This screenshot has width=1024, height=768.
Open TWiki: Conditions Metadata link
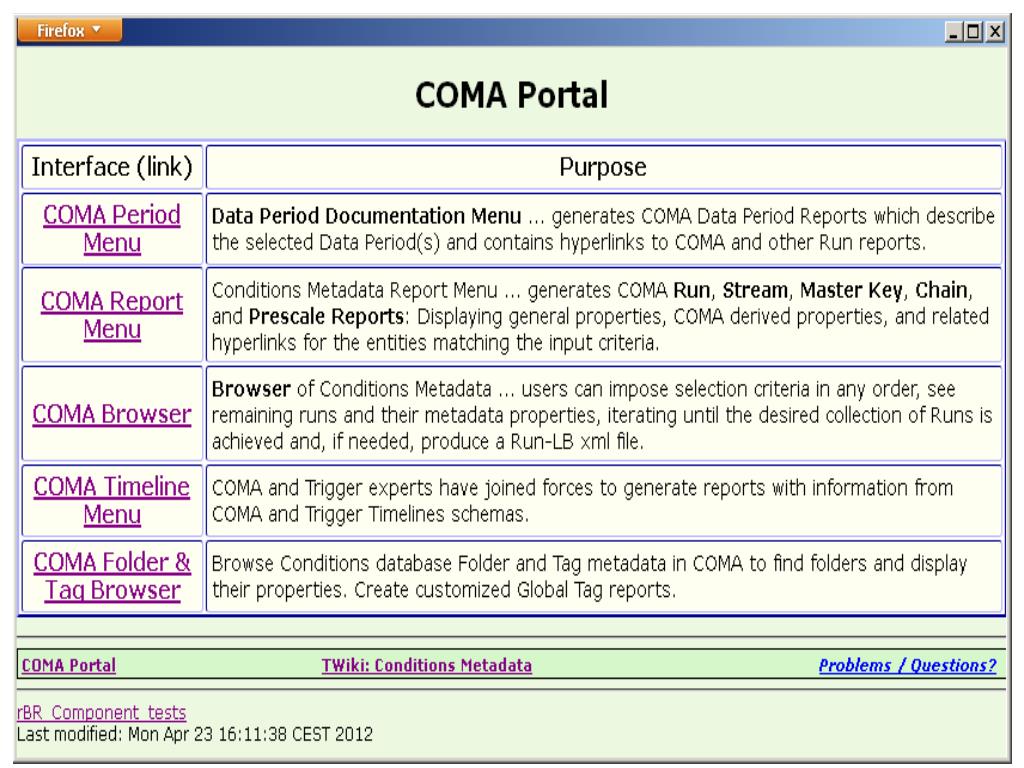pos(426,665)
